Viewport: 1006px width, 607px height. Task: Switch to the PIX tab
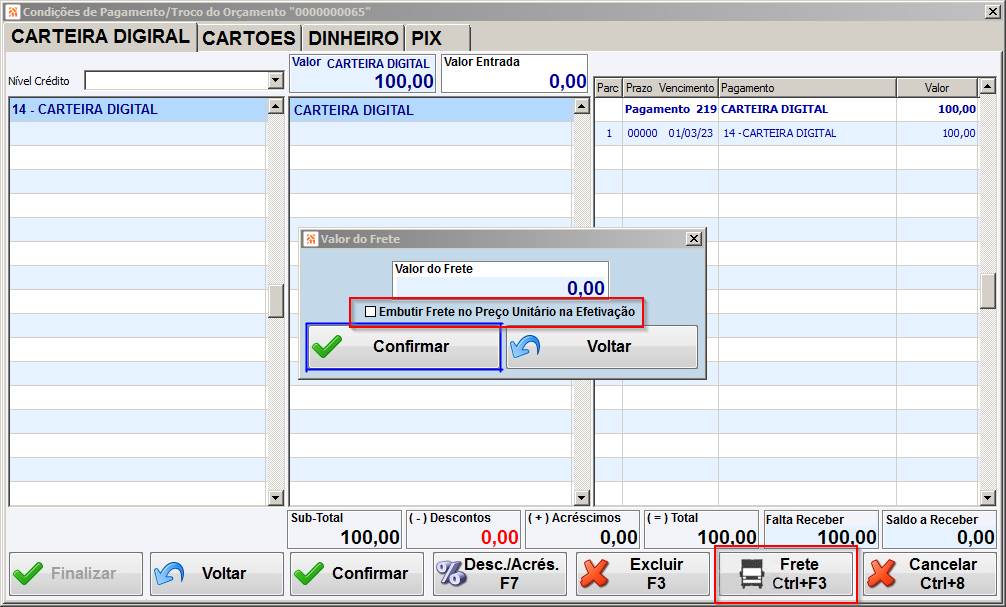point(437,38)
